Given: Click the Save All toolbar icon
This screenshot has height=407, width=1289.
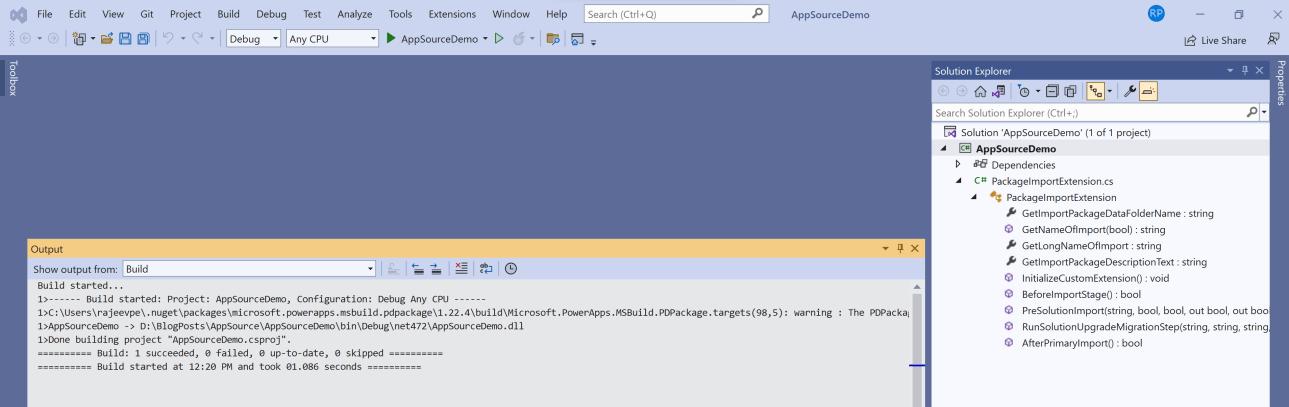Looking at the screenshot, I should coord(143,39).
